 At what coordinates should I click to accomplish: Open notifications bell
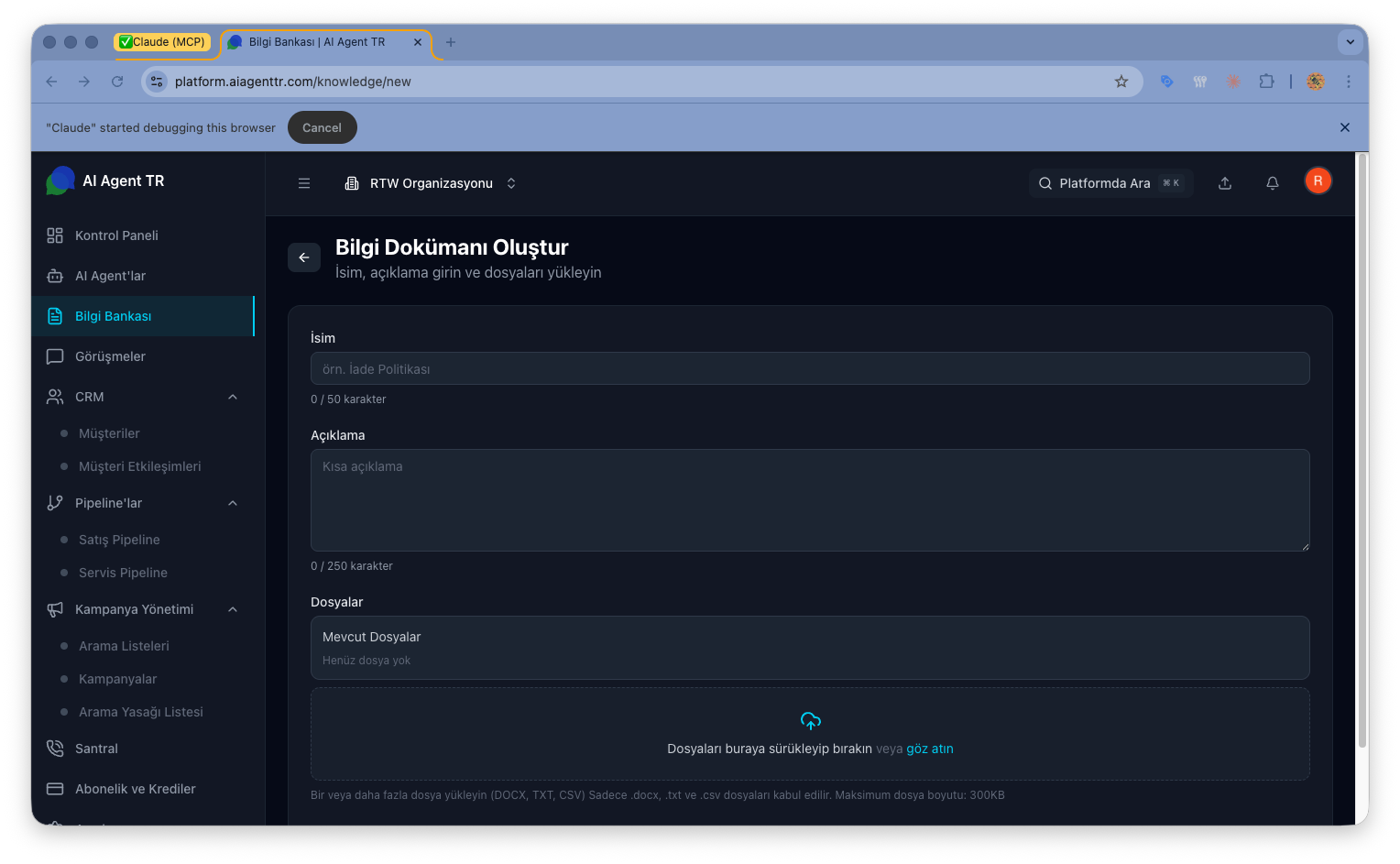pos(1273,183)
